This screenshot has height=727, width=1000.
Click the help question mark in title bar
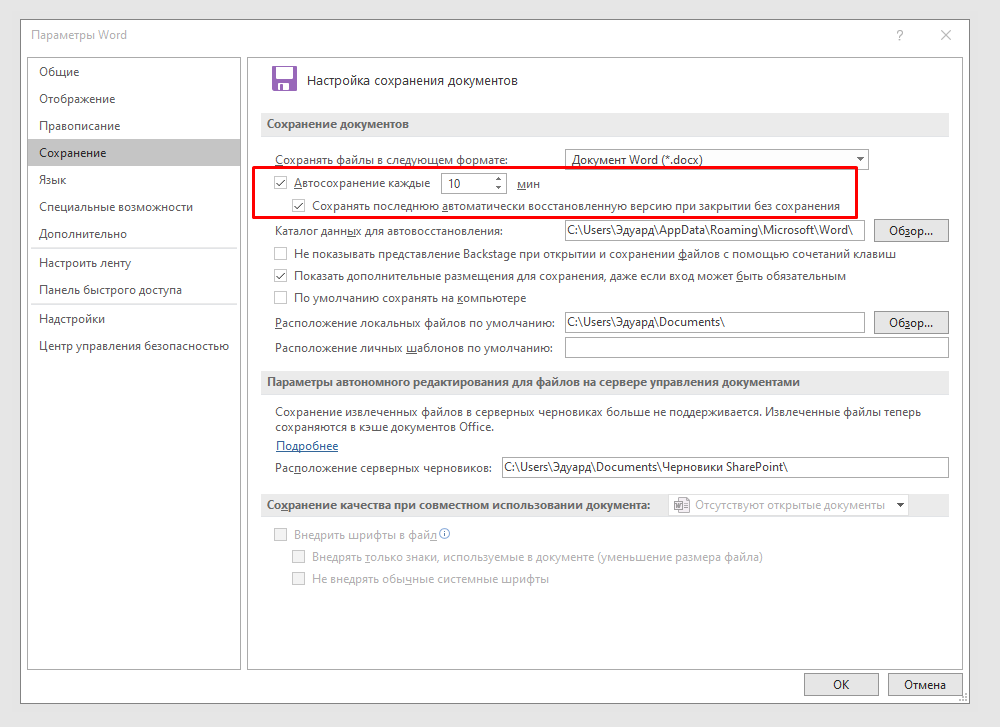(x=899, y=35)
